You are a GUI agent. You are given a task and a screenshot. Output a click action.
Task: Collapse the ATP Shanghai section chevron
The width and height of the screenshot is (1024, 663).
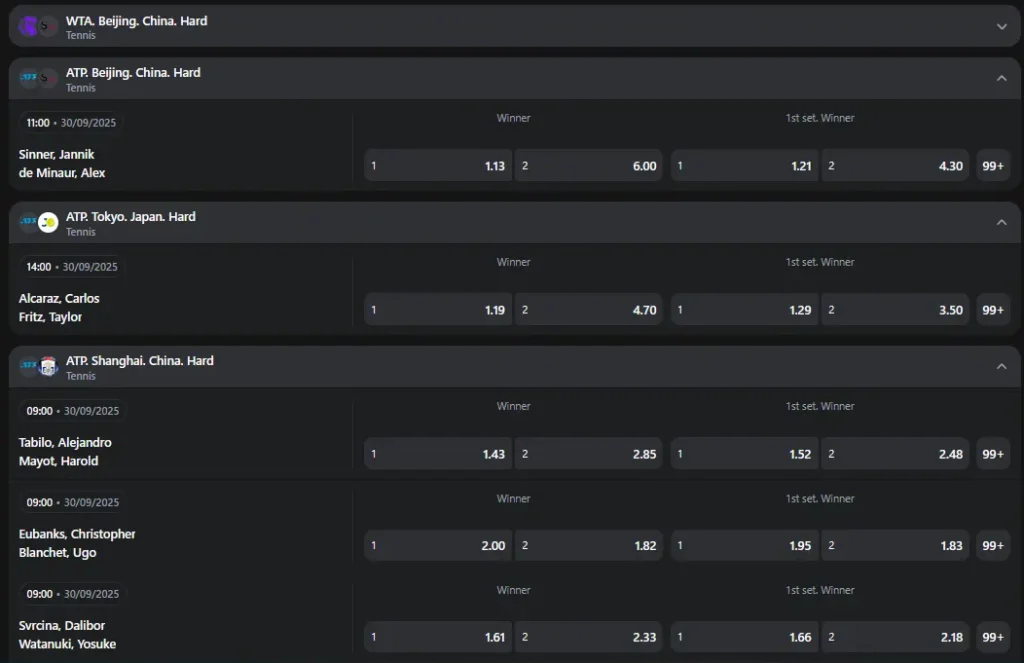1001,366
